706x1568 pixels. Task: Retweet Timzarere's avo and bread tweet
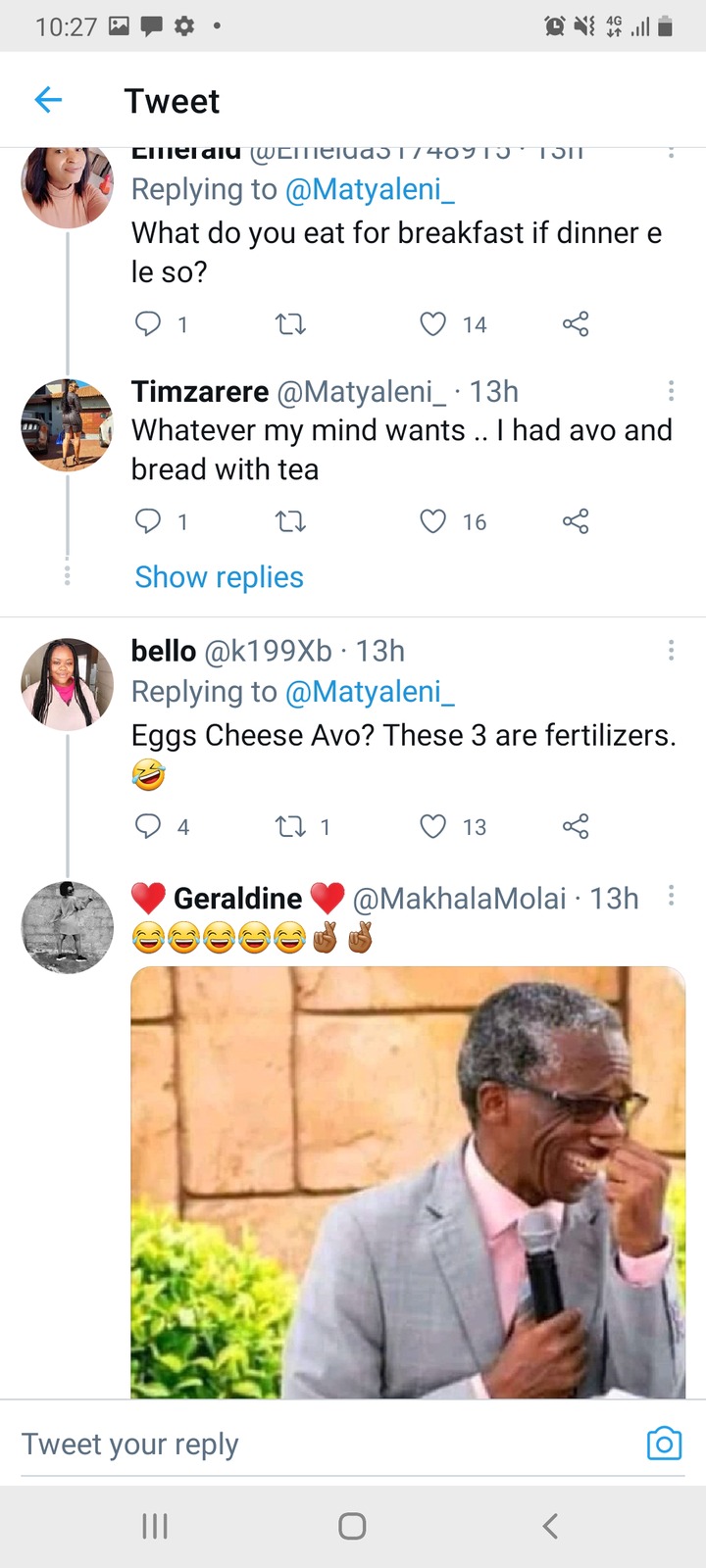point(290,521)
